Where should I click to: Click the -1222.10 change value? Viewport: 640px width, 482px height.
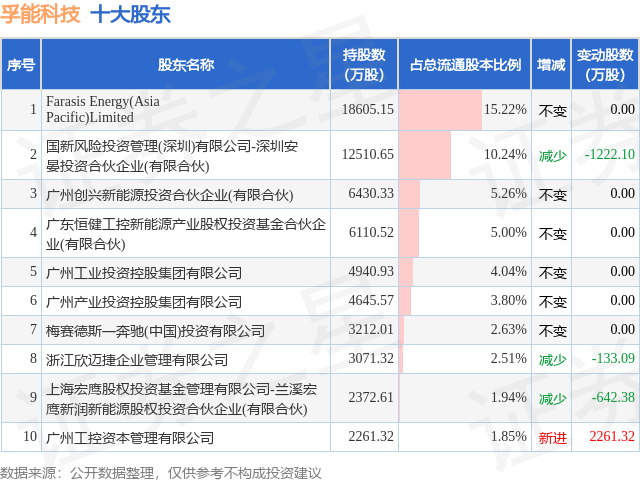(x=608, y=154)
